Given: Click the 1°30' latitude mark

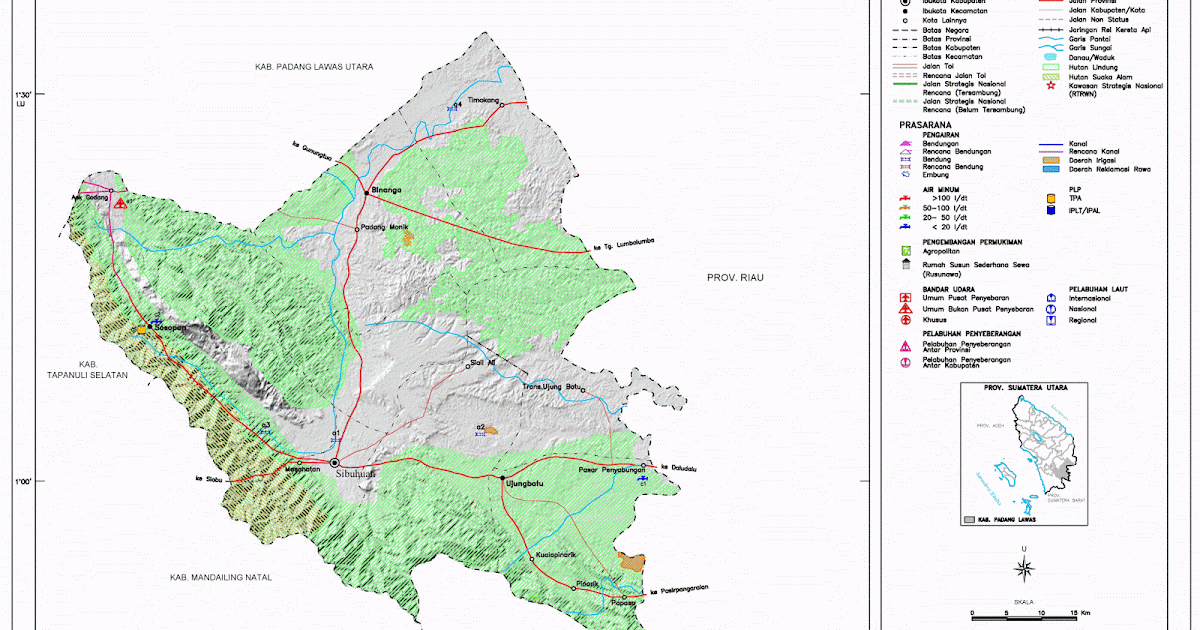Looking at the screenshot, I should tap(23, 95).
